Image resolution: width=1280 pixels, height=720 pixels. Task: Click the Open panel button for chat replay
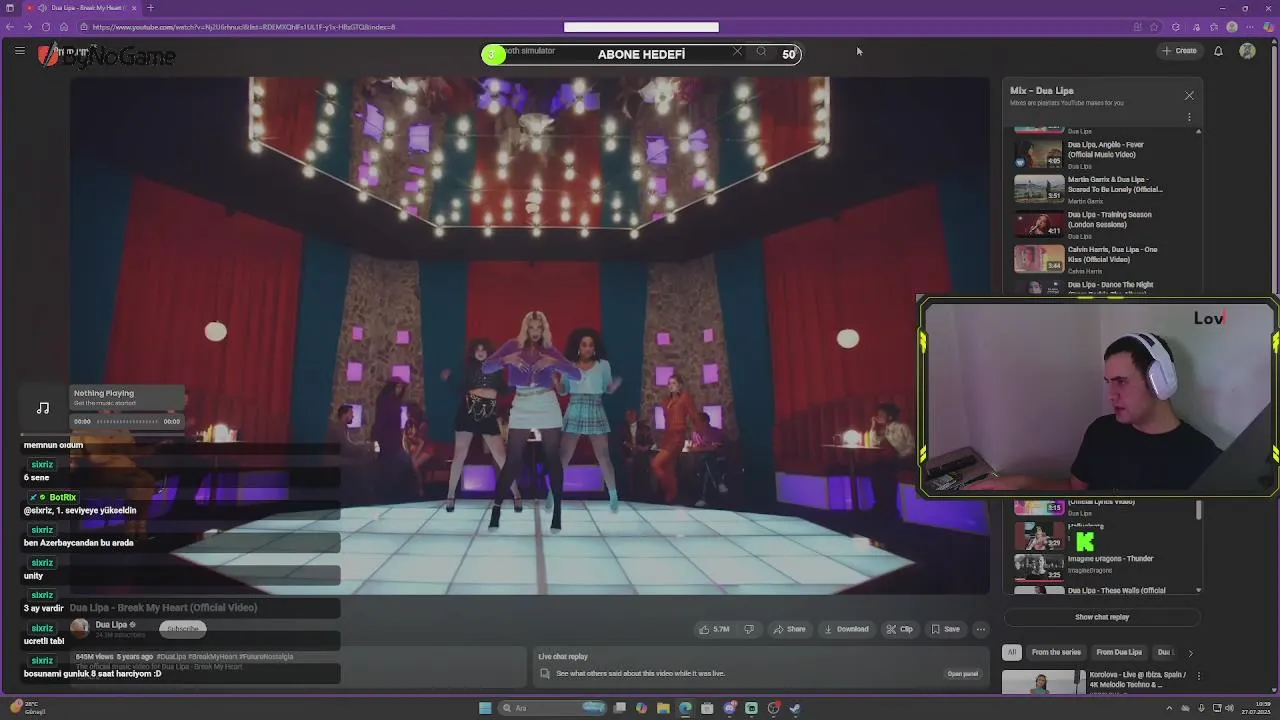(962, 674)
